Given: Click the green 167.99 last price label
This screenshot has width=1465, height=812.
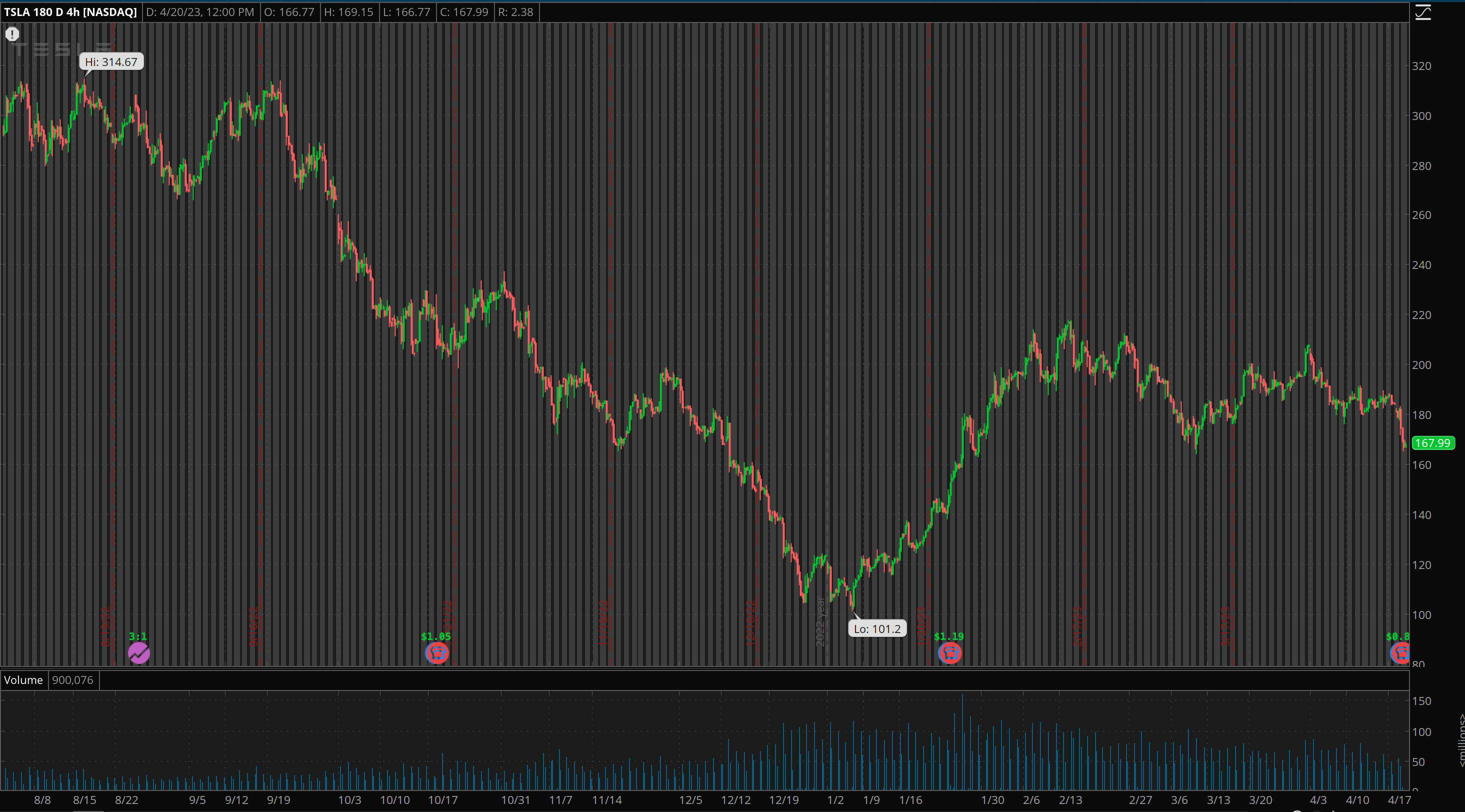Looking at the screenshot, I should point(1432,443).
